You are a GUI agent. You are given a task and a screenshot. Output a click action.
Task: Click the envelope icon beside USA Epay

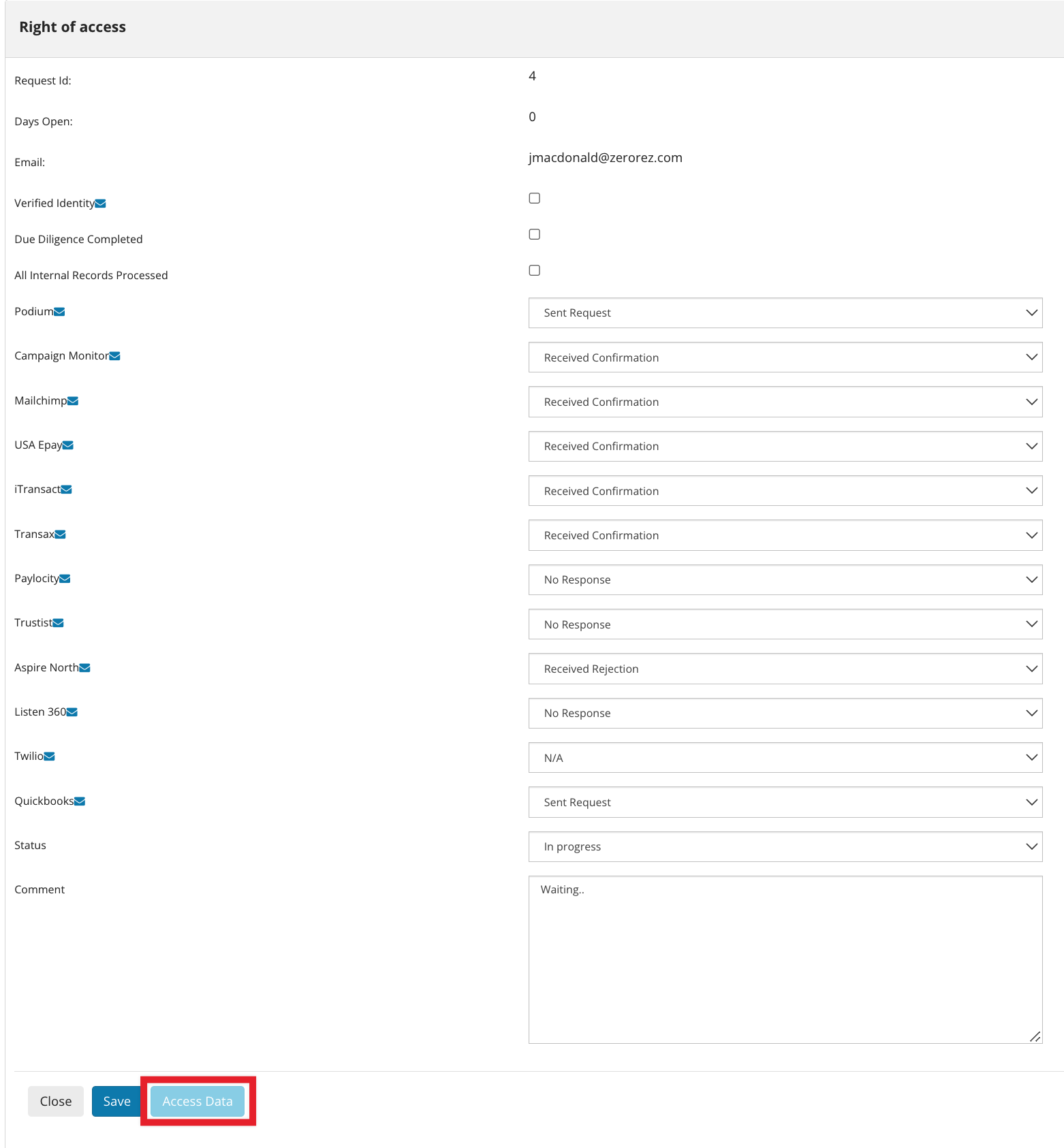coord(68,445)
